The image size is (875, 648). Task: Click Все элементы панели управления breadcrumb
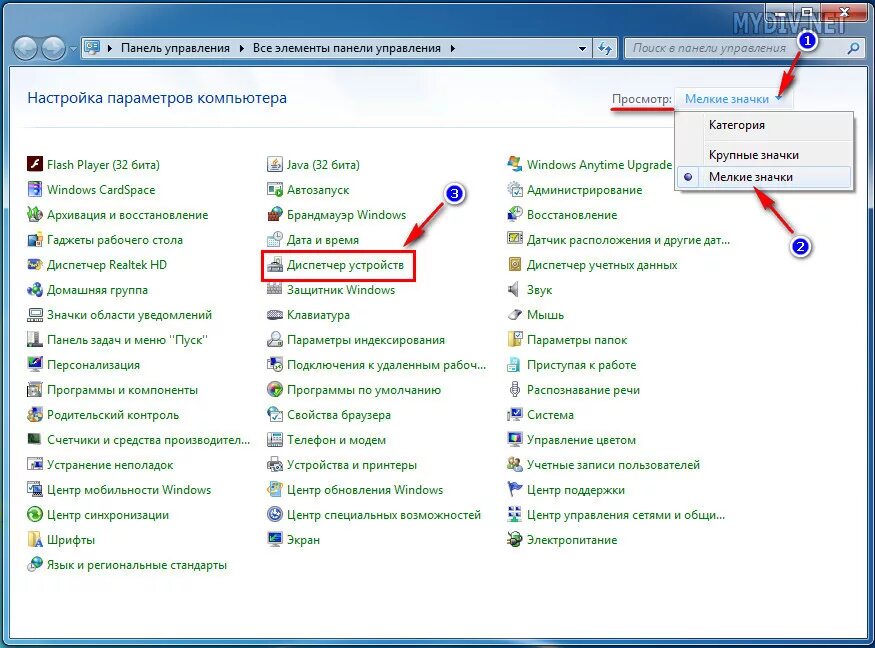point(347,49)
